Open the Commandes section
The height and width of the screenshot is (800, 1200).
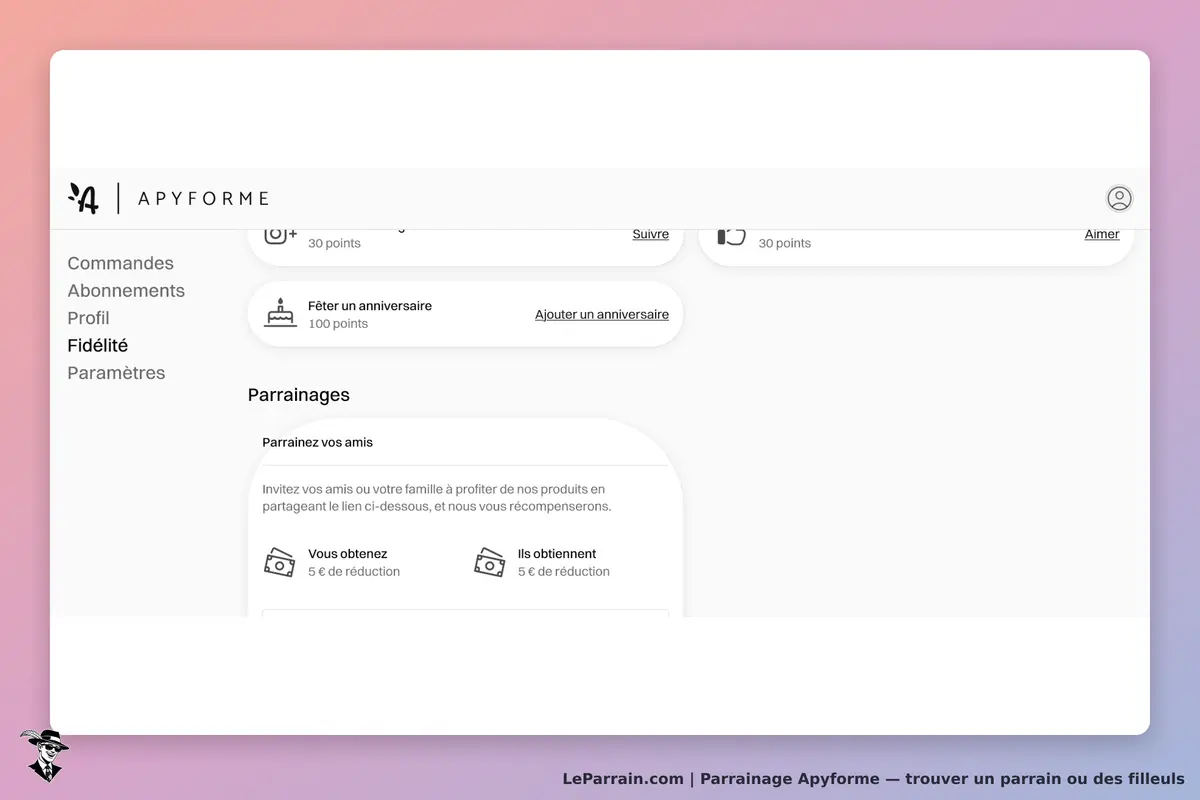(x=120, y=263)
